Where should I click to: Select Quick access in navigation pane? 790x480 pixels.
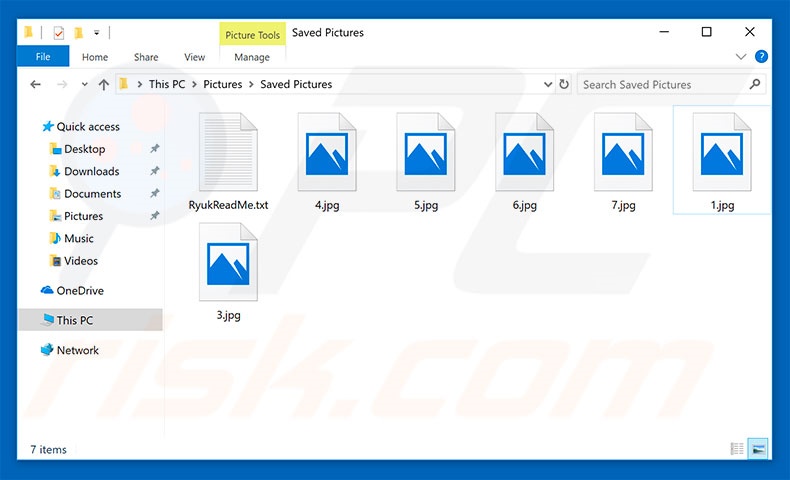88,126
